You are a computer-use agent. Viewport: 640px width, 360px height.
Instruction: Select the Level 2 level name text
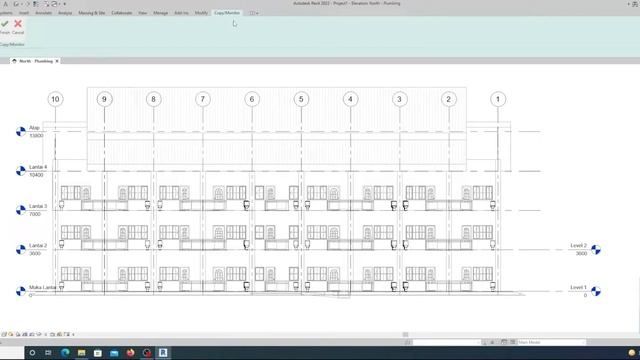[578, 245]
